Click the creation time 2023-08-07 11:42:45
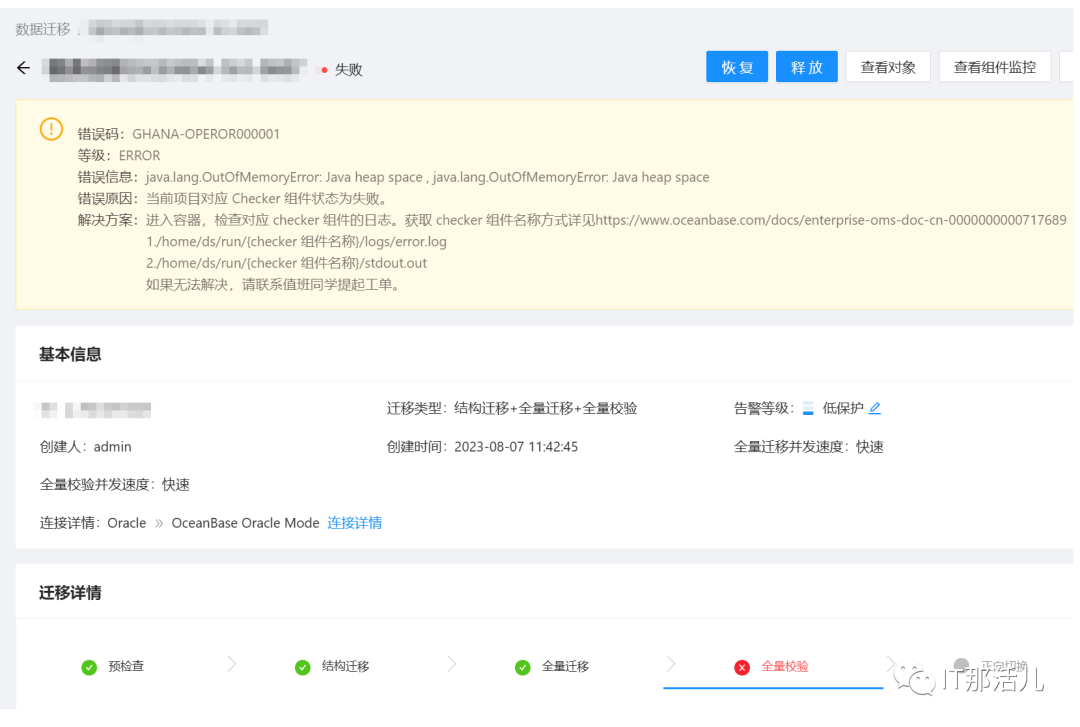1080x727 pixels. click(516, 447)
